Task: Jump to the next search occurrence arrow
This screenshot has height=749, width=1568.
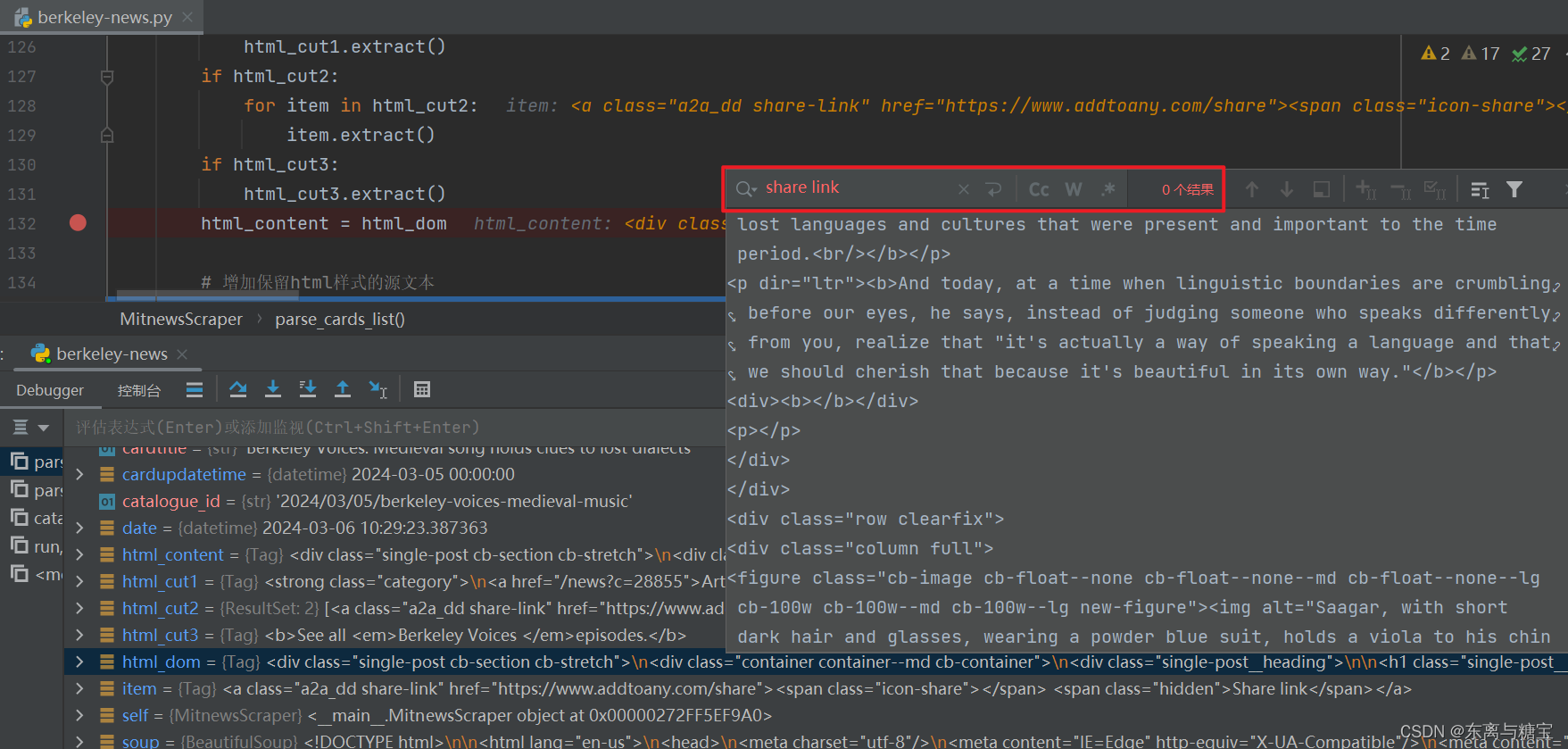Action: pos(1286,189)
